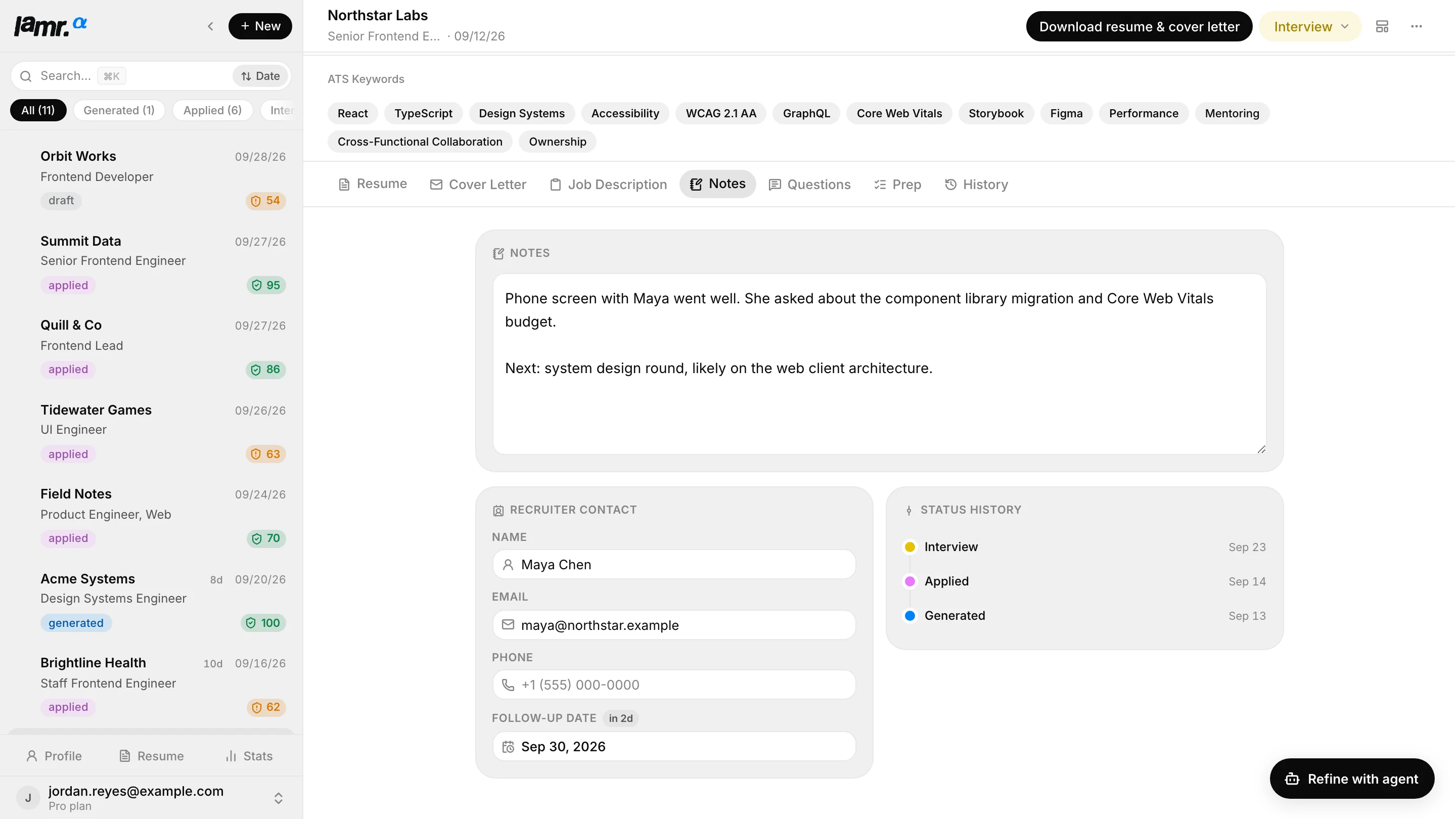
Task: Click the phone number input field
Action: (674, 685)
